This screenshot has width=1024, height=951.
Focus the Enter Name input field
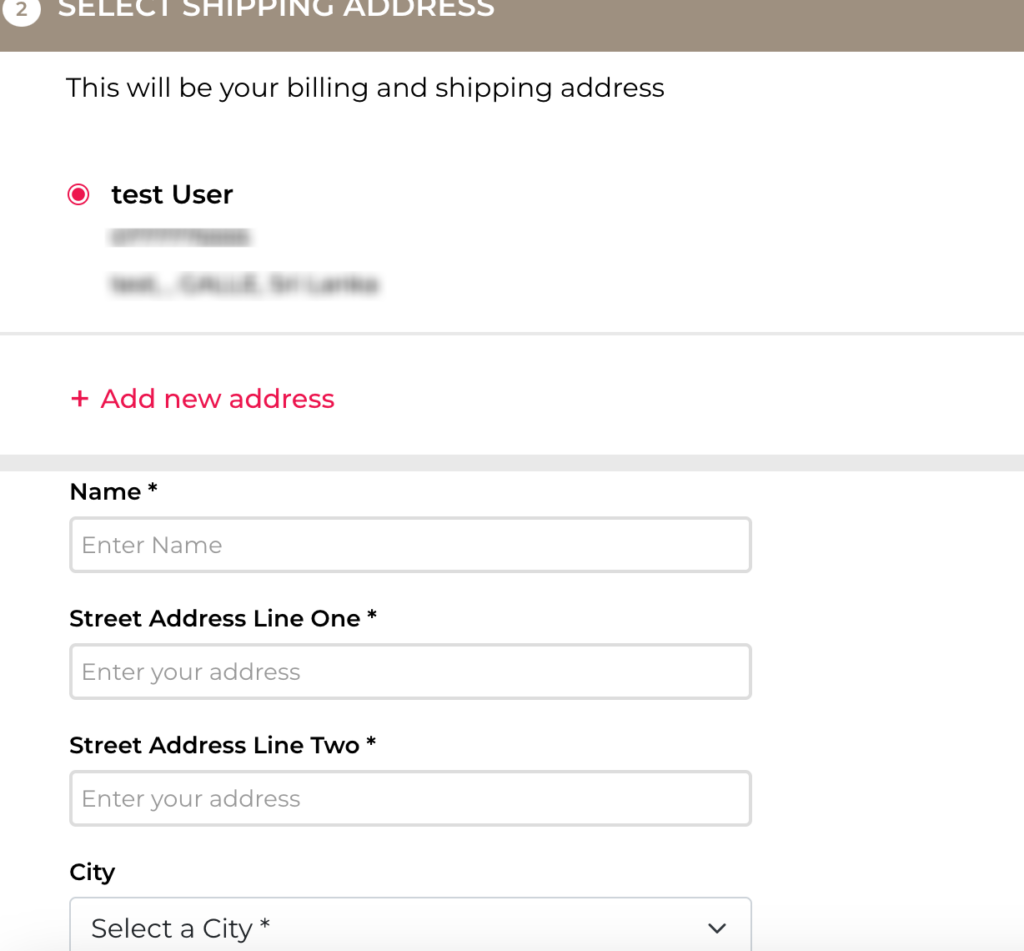410,545
